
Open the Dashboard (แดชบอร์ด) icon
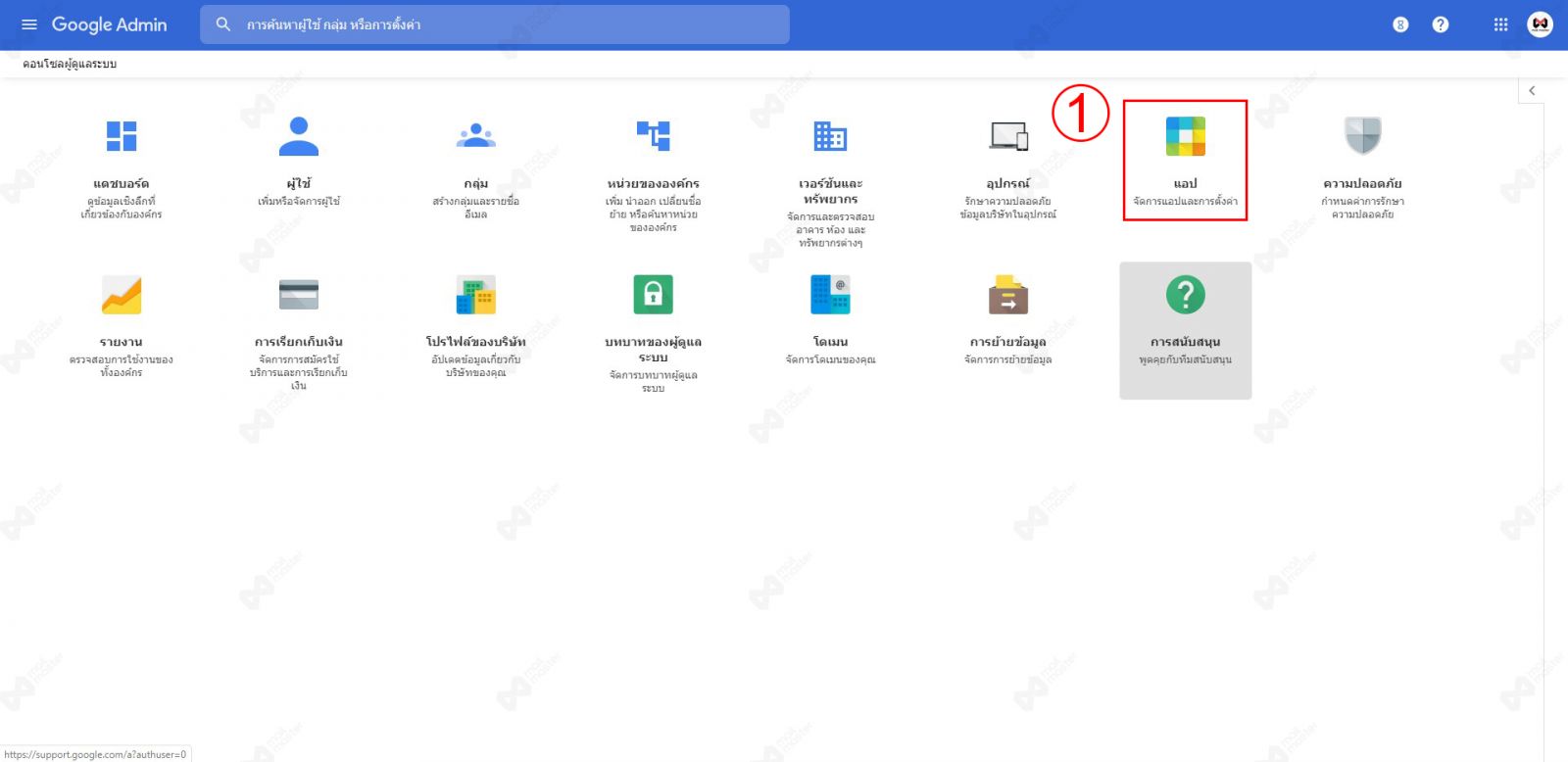(x=122, y=136)
